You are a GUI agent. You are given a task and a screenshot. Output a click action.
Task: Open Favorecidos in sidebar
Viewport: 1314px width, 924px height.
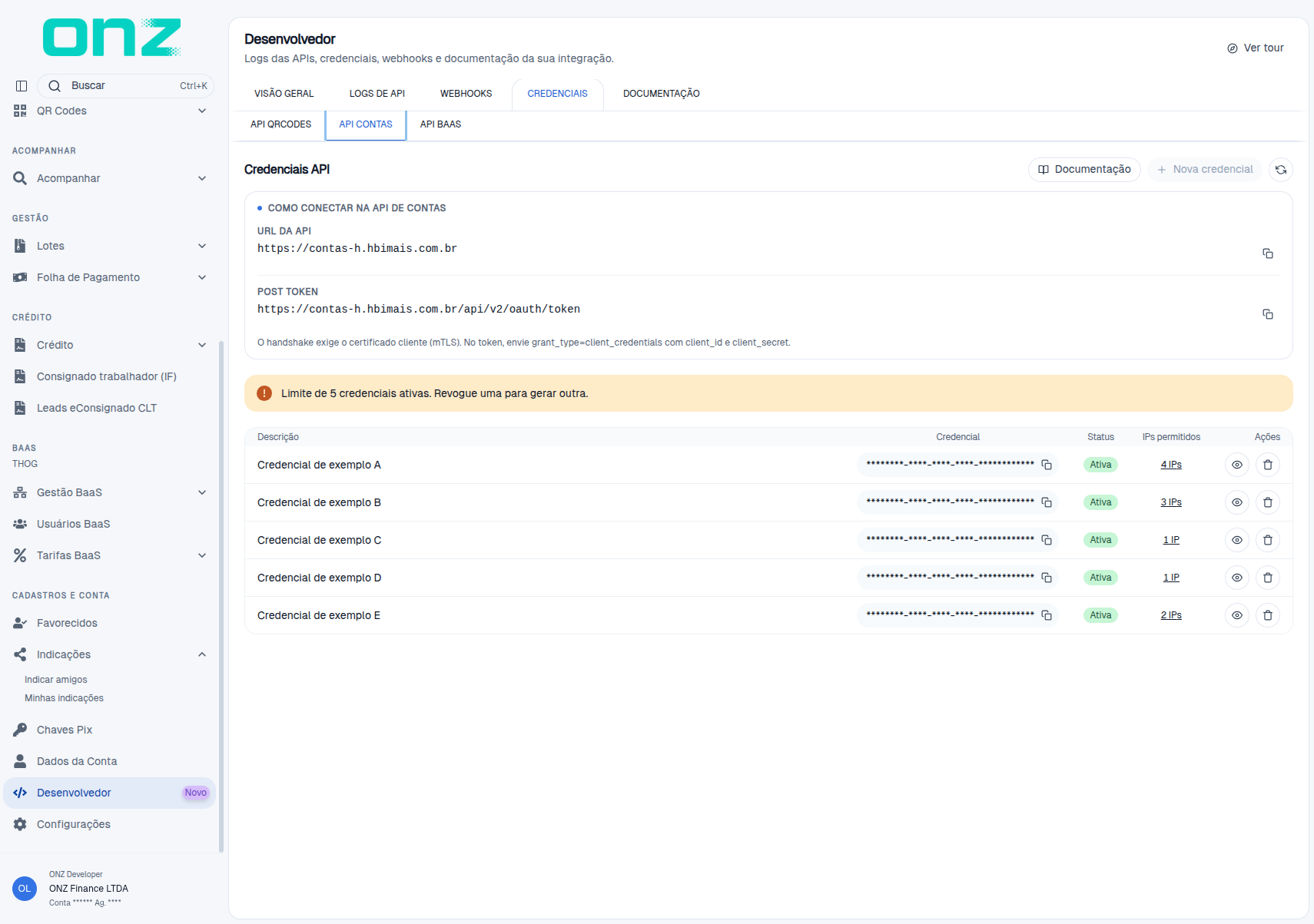coord(109,623)
